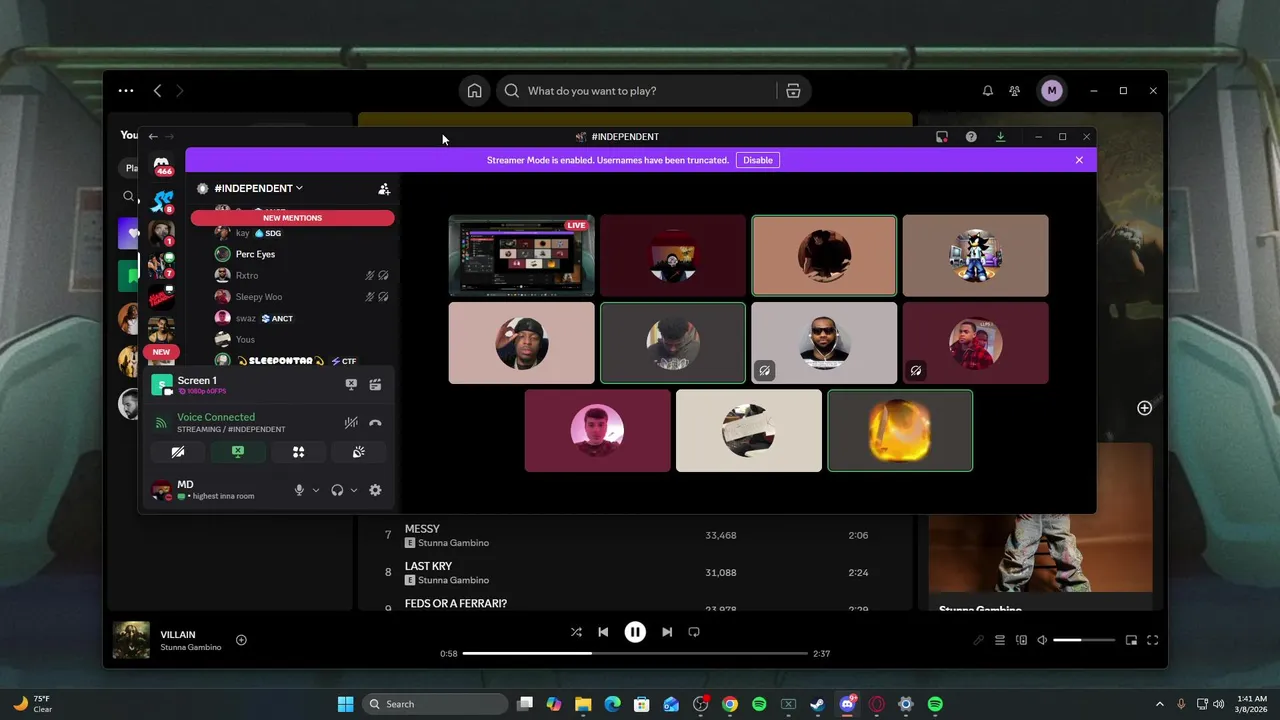Viewport: 1280px width, 720px height.
Task: Open Spotify profile avatar M menu
Action: pyautogui.click(x=1051, y=91)
